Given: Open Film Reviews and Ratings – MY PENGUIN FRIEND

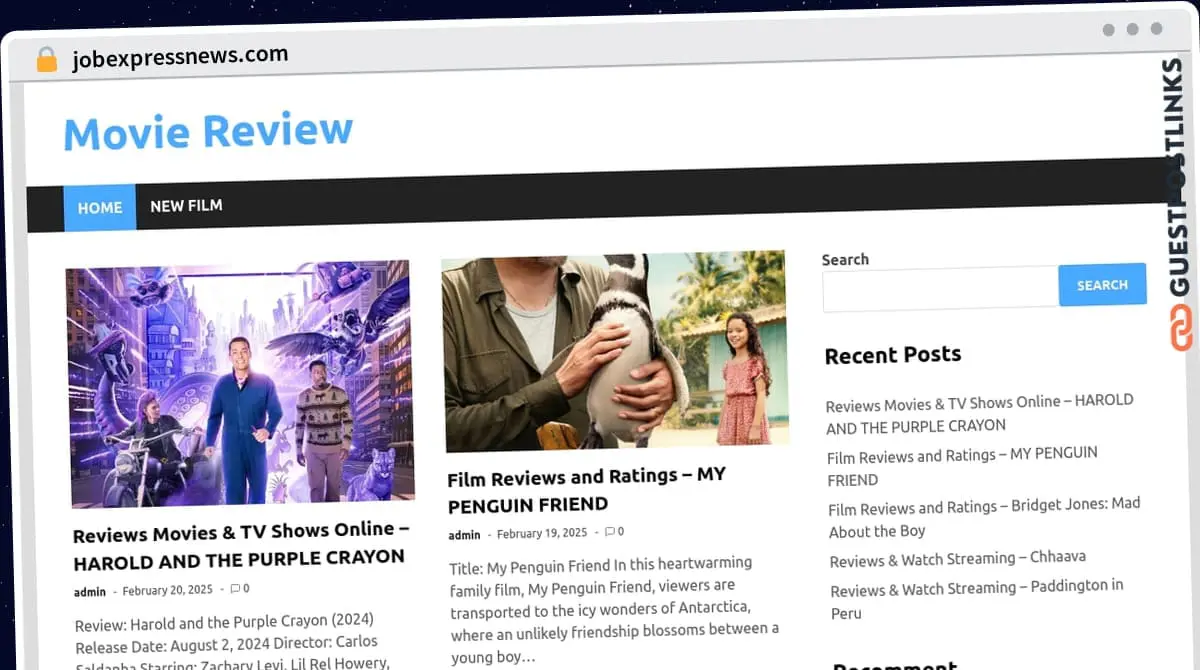Looking at the screenshot, I should coord(586,490).
